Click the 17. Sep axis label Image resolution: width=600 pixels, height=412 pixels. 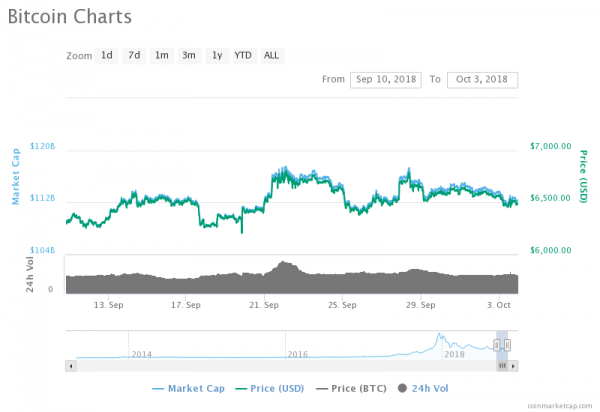[186, 305]
